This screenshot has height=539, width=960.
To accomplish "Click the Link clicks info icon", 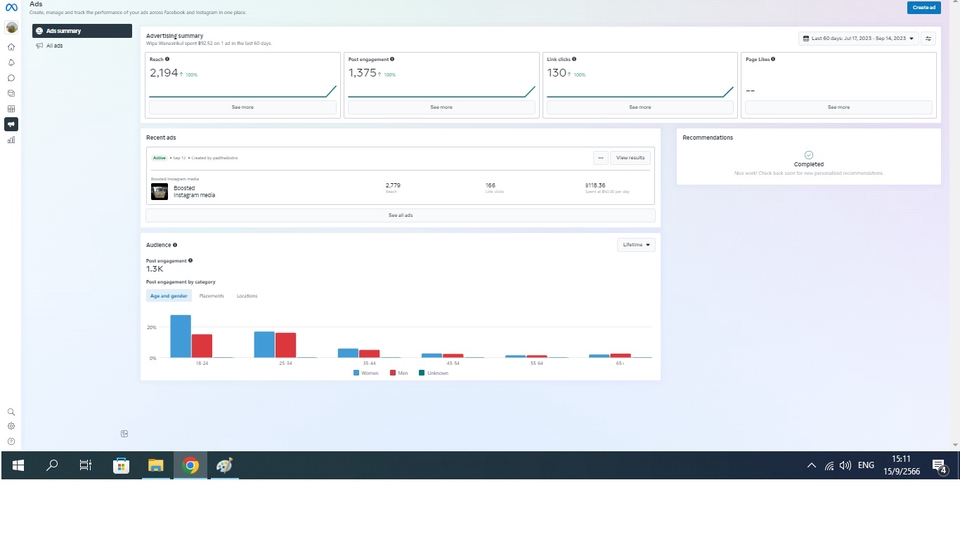I will 574,59.
